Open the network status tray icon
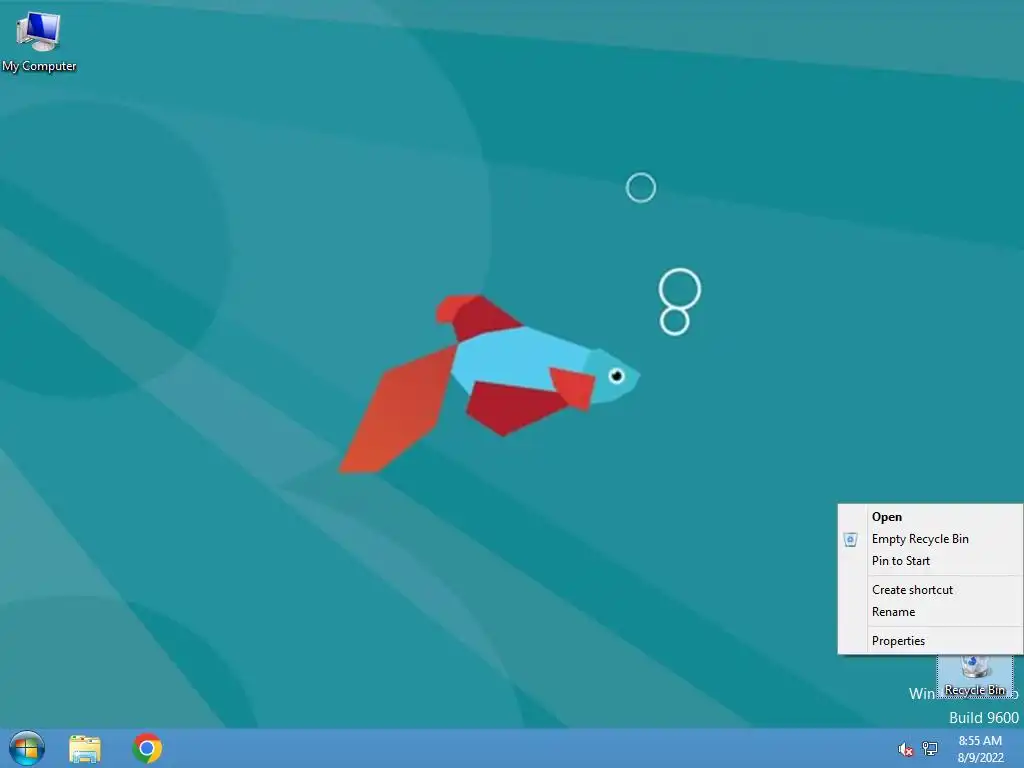The image size is (1024, 768). pos(930,749)
